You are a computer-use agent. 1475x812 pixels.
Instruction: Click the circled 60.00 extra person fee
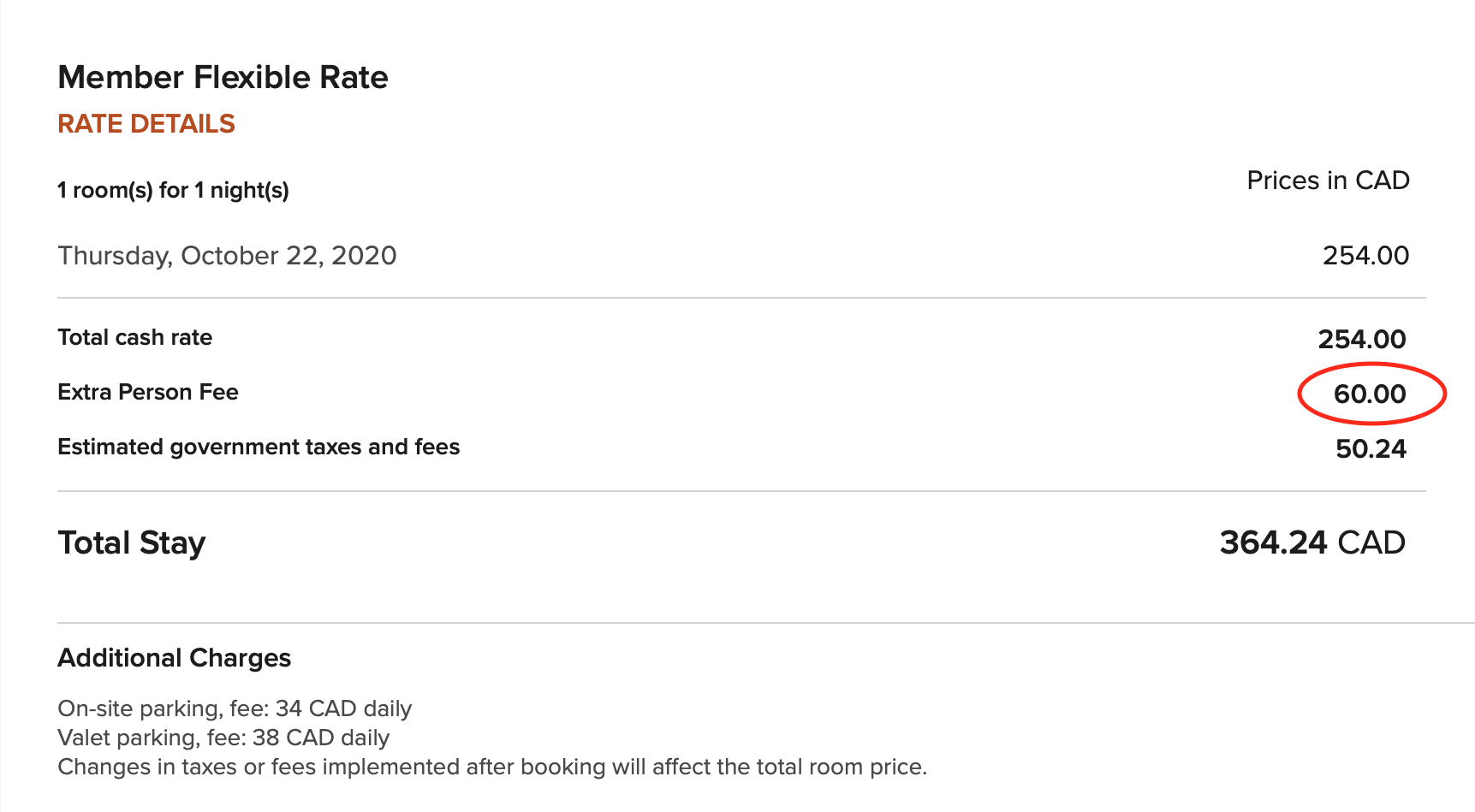tap(1370, 394)
